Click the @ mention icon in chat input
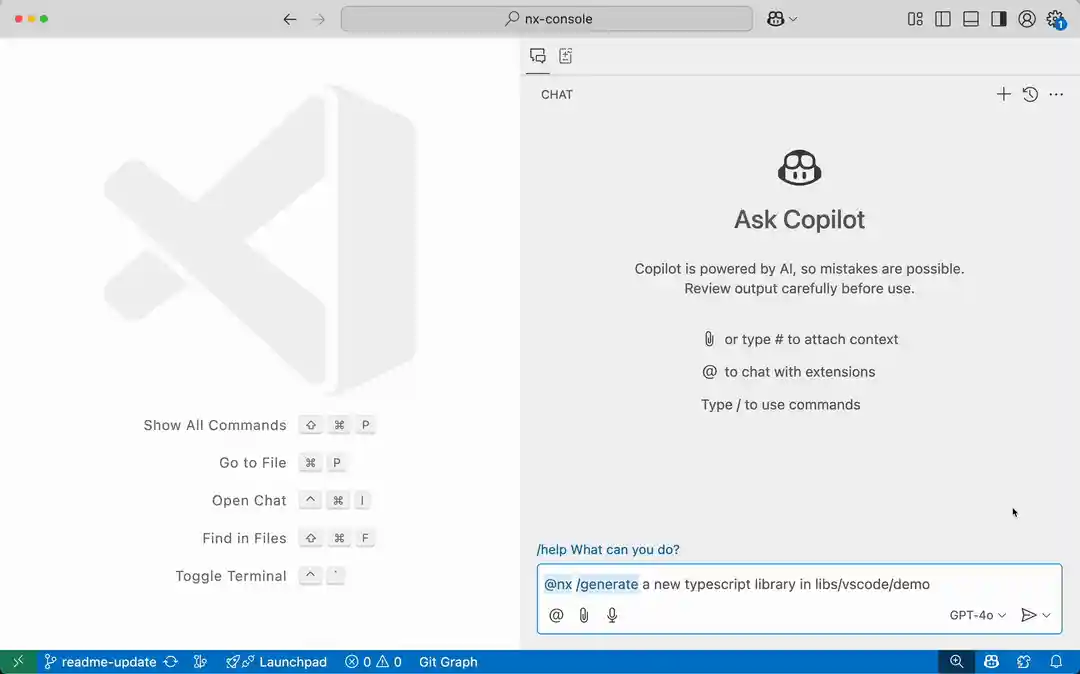 [x=556, y=615]
